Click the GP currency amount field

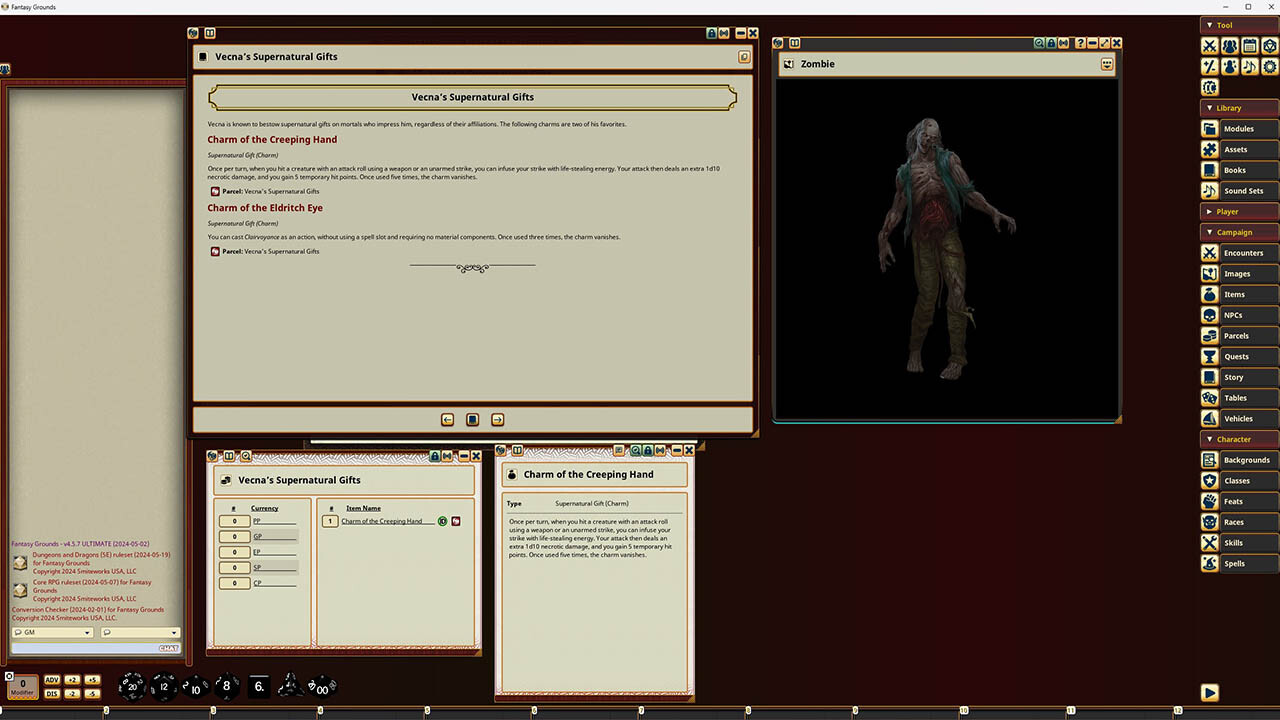click(235, 537)
